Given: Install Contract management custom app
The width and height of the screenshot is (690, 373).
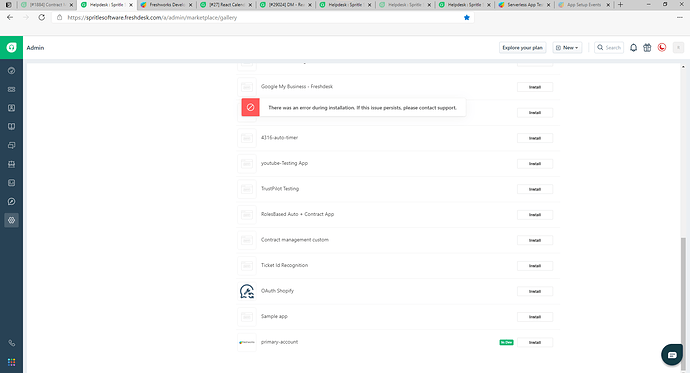Looking at the screenshot, I should [x=535, y=240].
